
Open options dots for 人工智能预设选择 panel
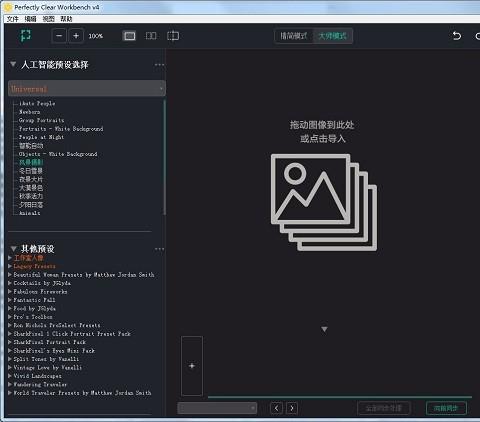pyautogui.click(x=159, y=65)
